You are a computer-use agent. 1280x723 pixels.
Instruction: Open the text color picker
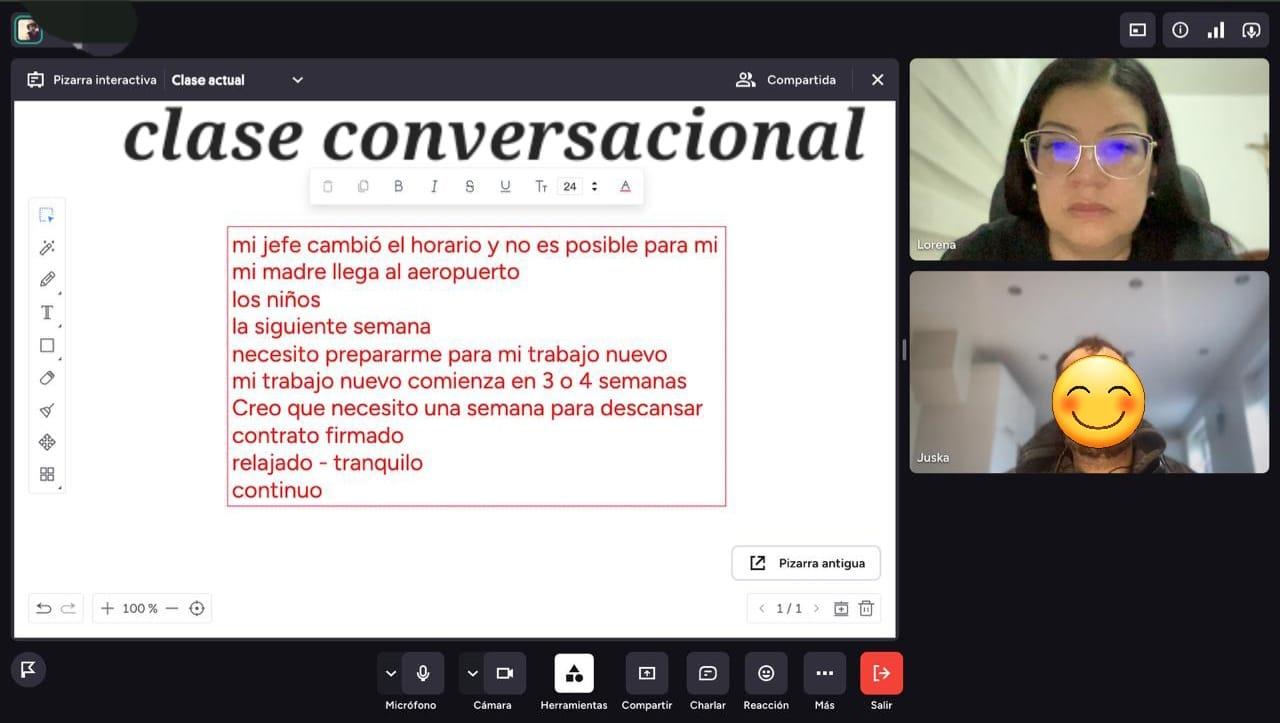pos(625,186)
